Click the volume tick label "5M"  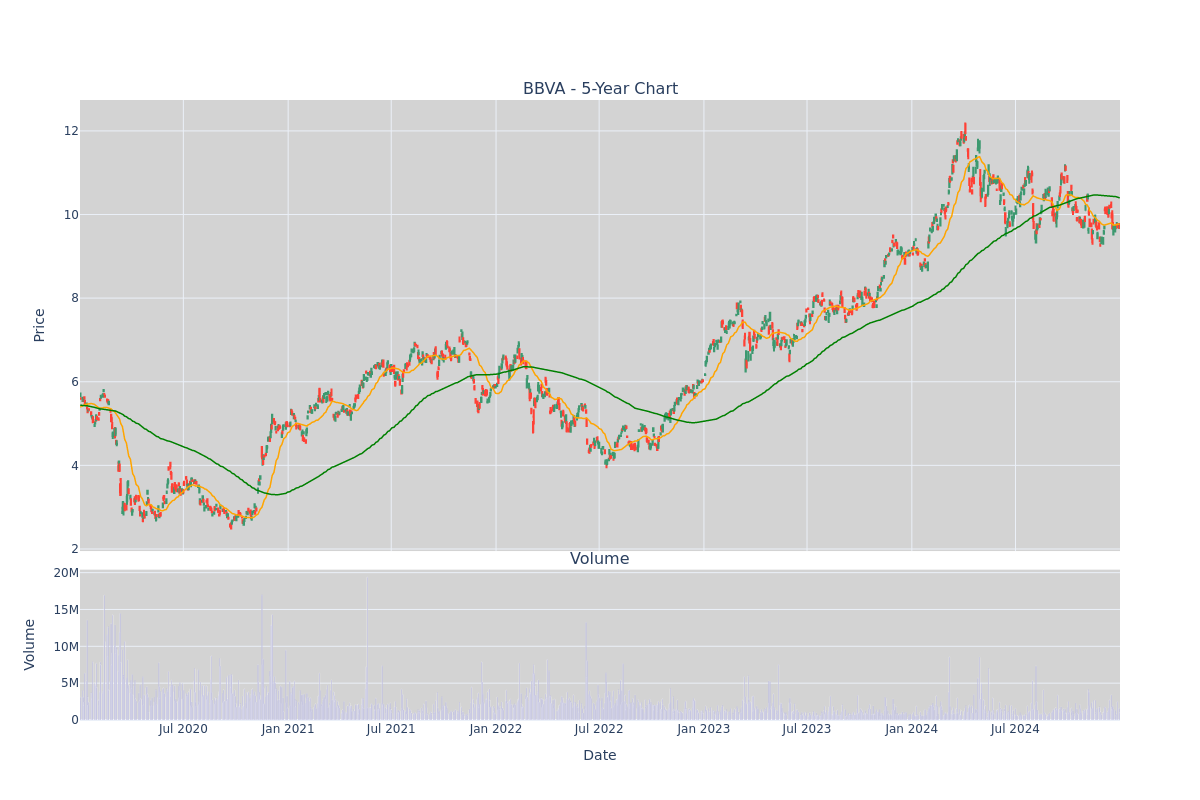tap(70, 684)
